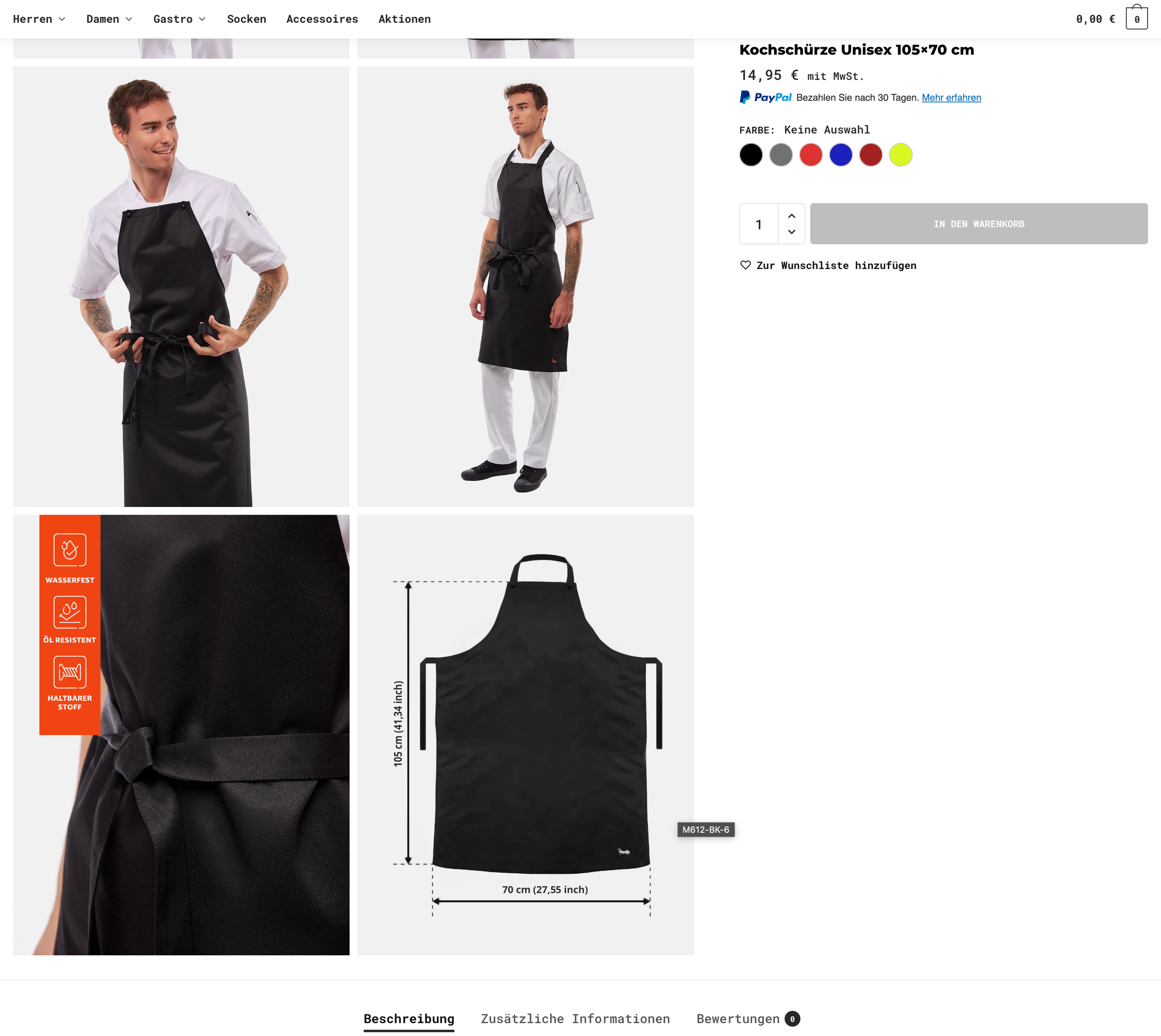The height and width of the screenshot is (1036, 1161).
Task: Open the shopping cart bag icon
Action: point(1136,18)
